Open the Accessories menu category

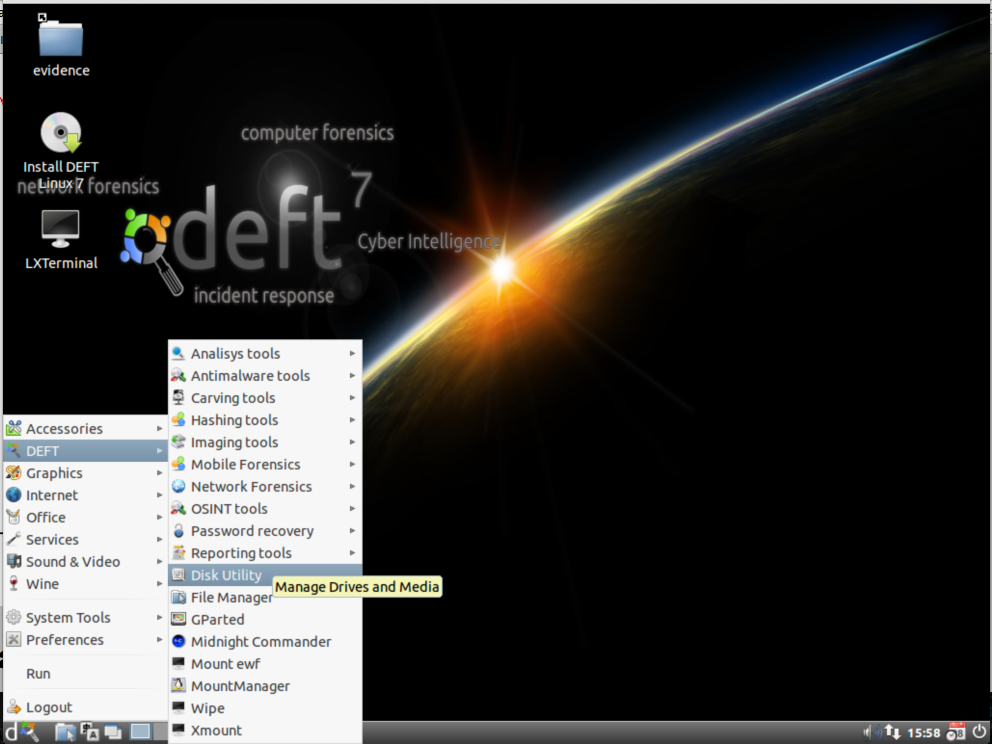(x=85, y=429)
